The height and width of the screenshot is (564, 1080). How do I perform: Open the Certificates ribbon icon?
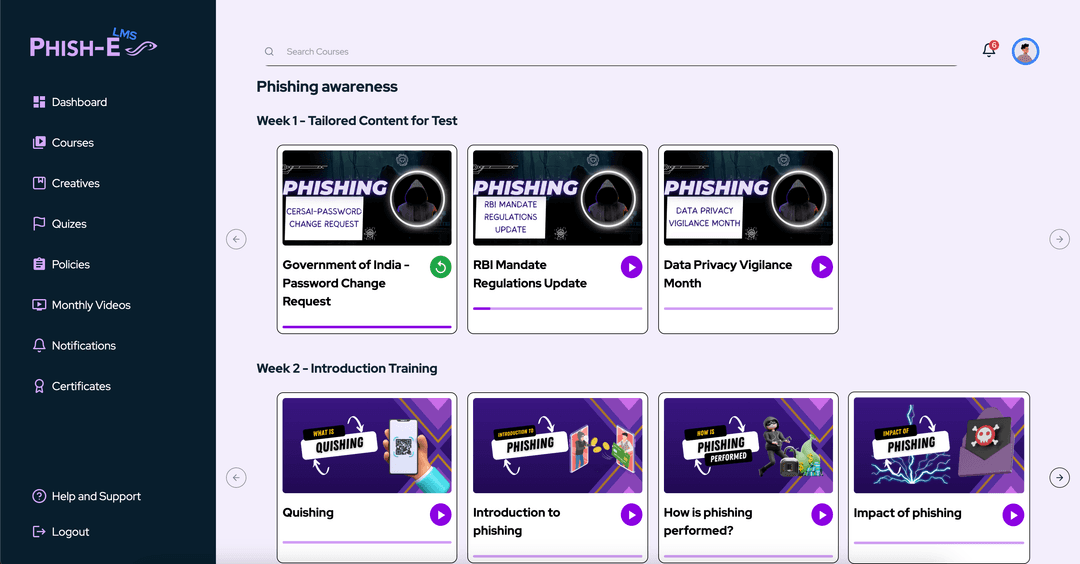pyautogui.click(x=39, y=386)
